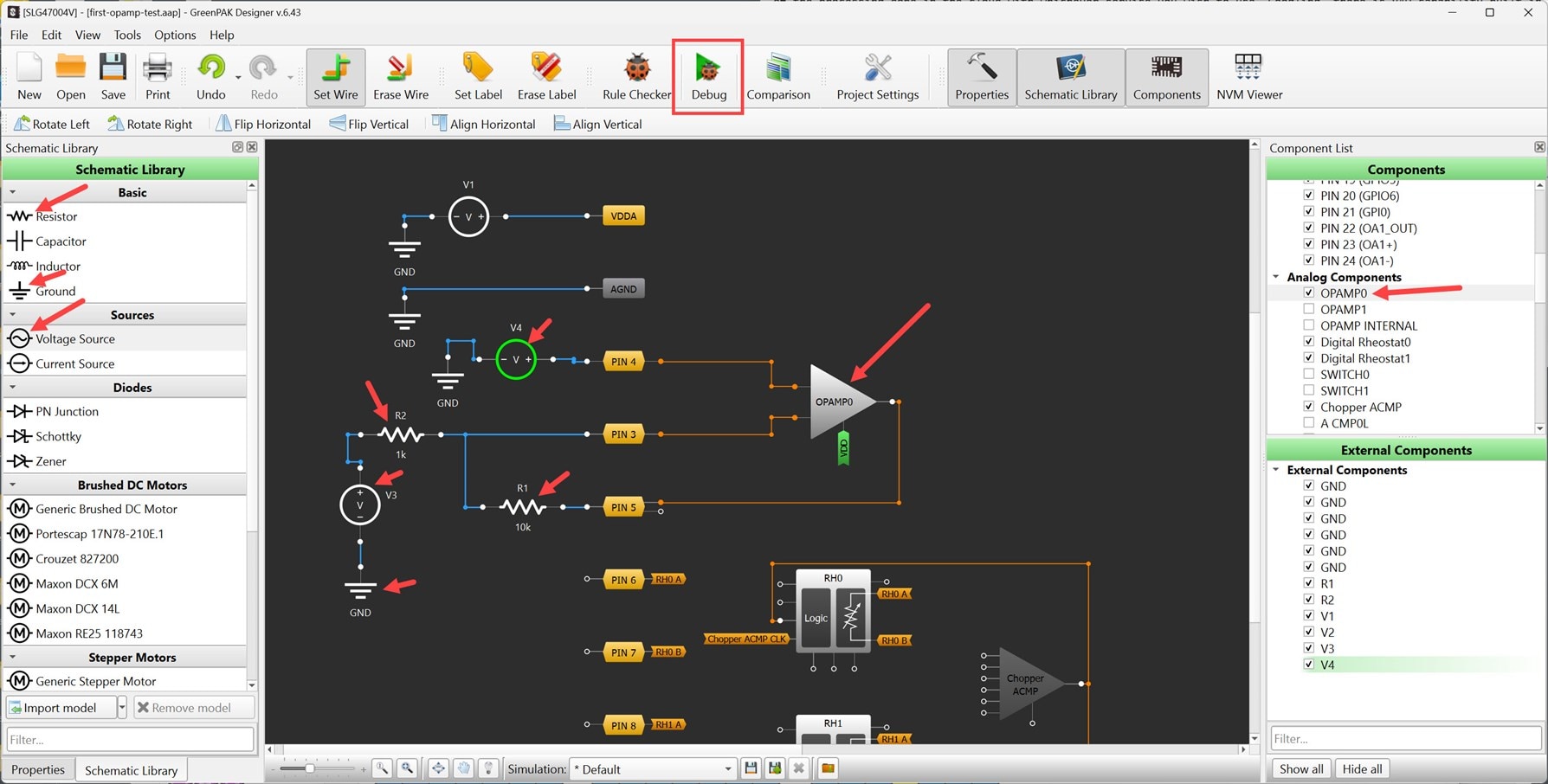Uncheck Chopper ACMP checkbox
This screenshot has height=784, width=1548.
[1308, 407]
